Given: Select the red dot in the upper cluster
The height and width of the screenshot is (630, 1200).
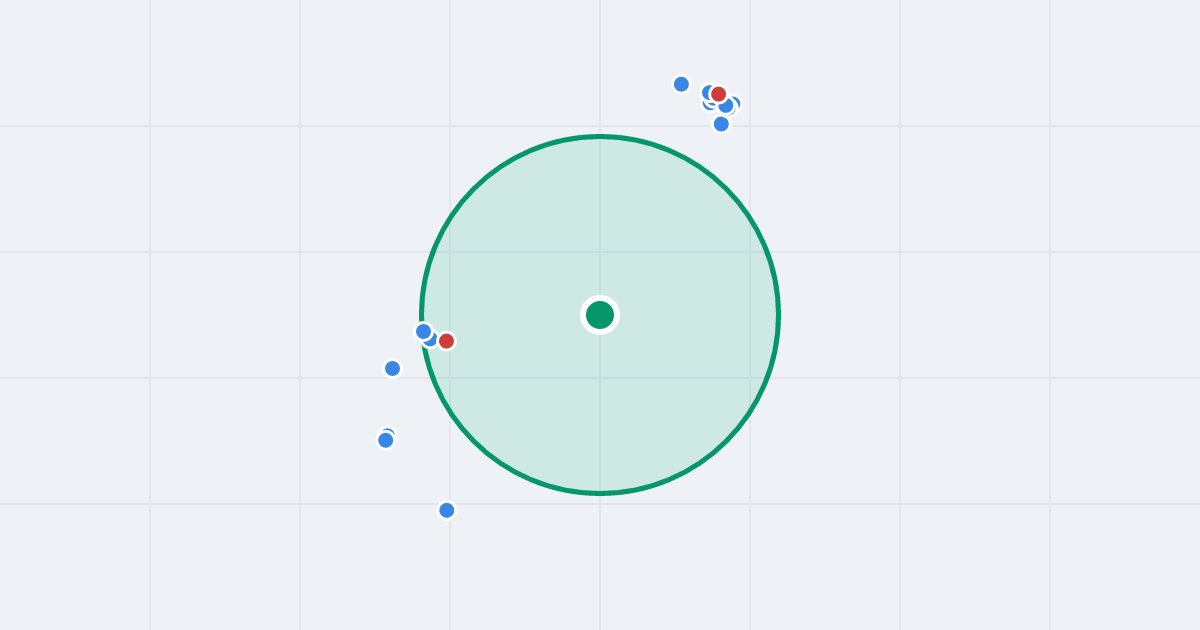Looking at the screenshot, I should tap(718, 94).
